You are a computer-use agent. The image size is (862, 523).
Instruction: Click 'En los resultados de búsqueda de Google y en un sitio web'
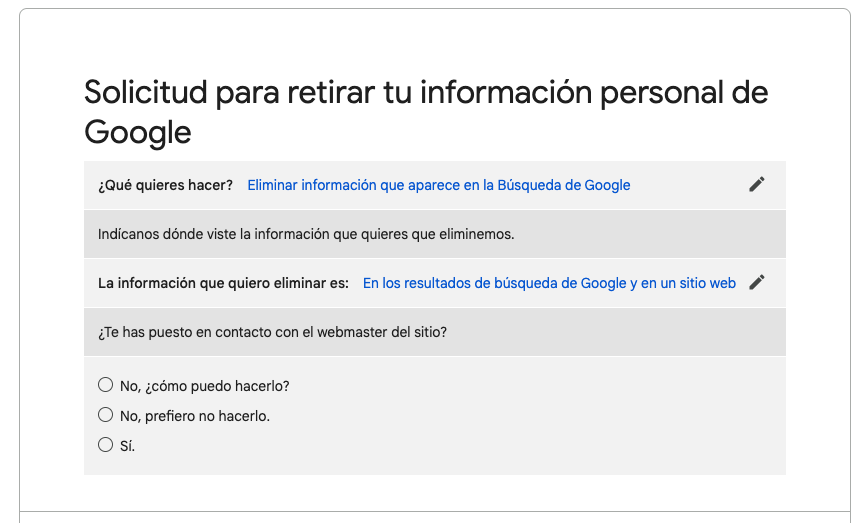pyautogui.click(x=549, y=283)
